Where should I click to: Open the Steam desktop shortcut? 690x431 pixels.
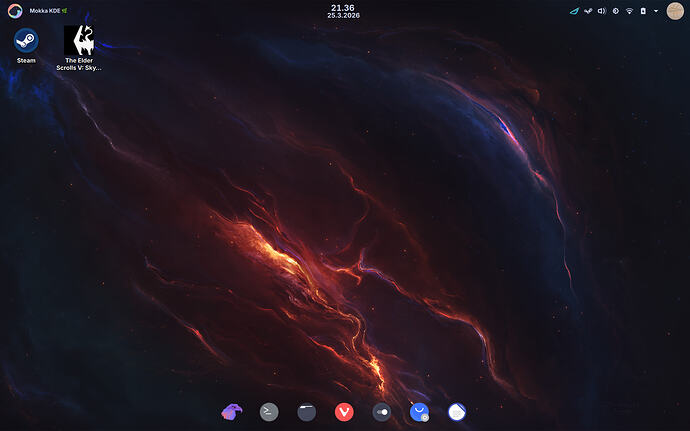point(26,42)
